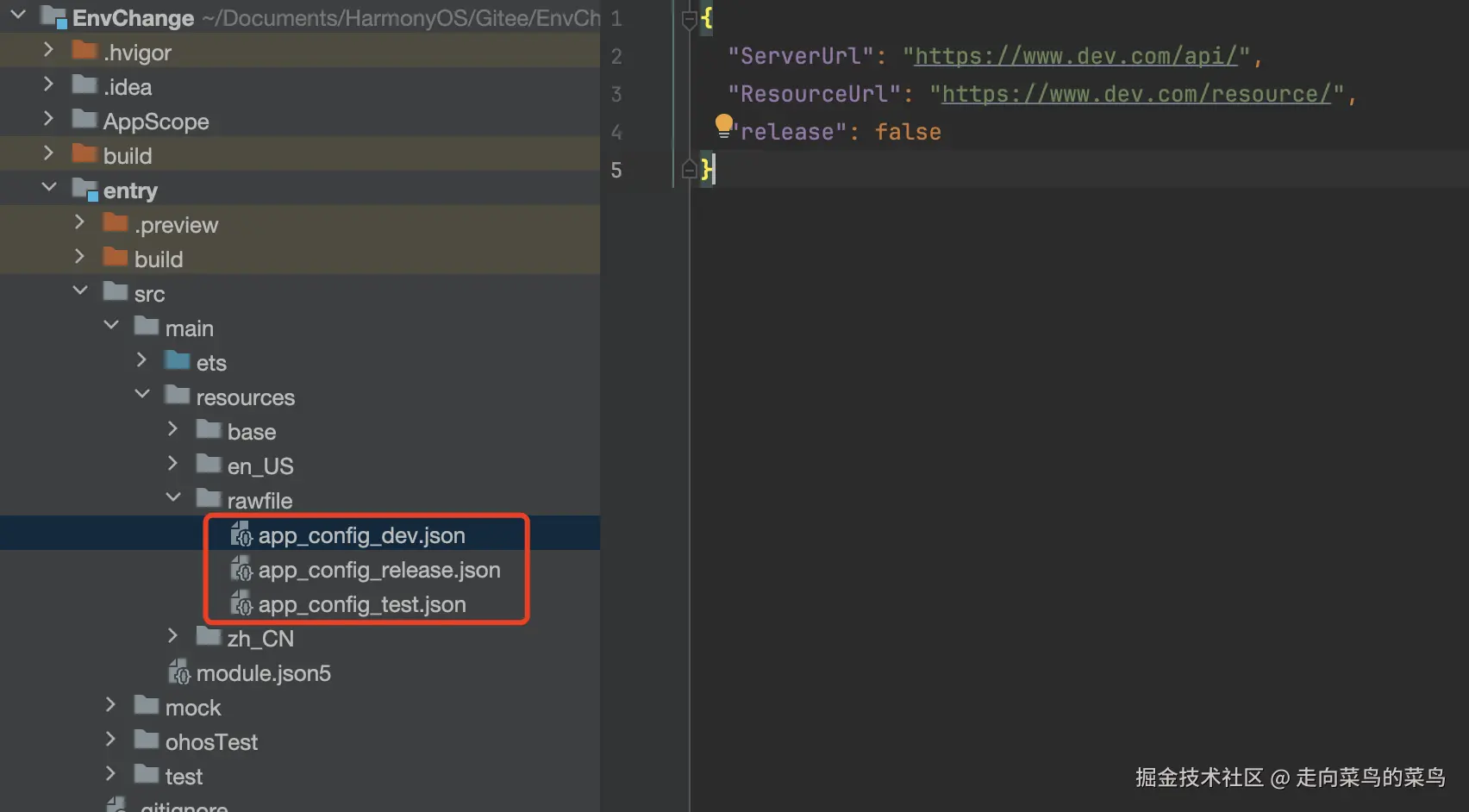The width and height of the screenshot is (1469, 812).
Task: Expand the AppScope folder
Action: pyautogui.click(x=49, y=118)
